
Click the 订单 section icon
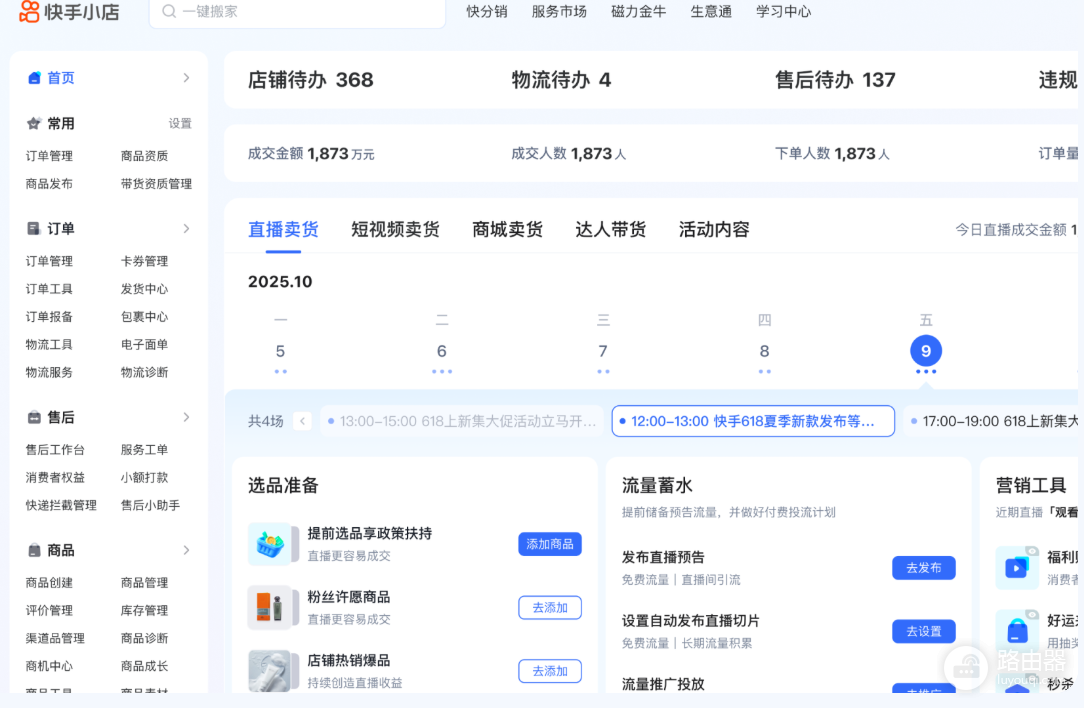(34, 229)
